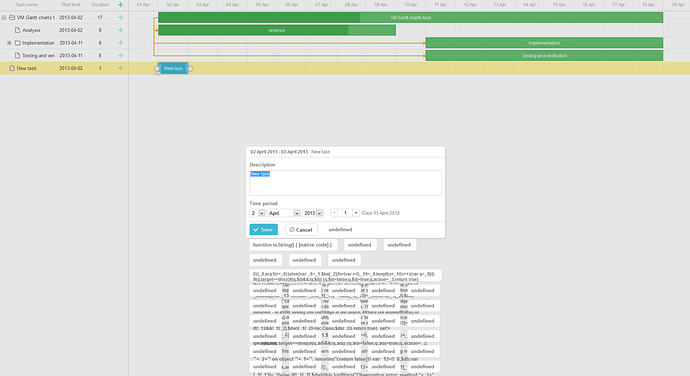Select VM Gantt charts t row name
Screen dimensions: 690x376
point(36,18)
